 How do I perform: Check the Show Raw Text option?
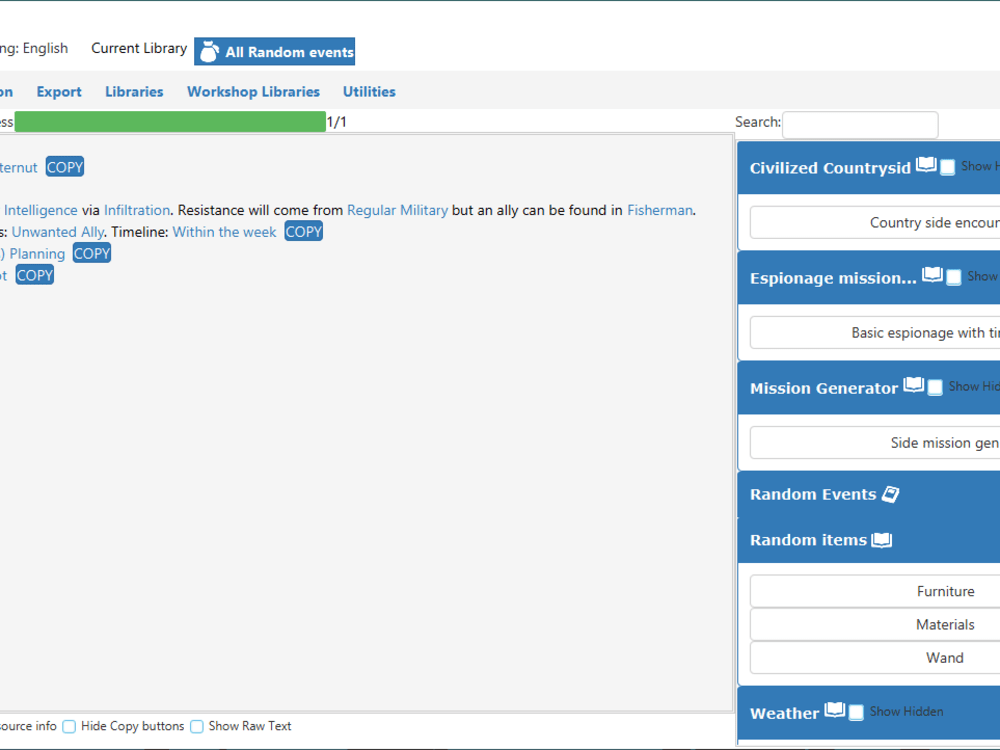pyautogui.click(x=196, y=726)
